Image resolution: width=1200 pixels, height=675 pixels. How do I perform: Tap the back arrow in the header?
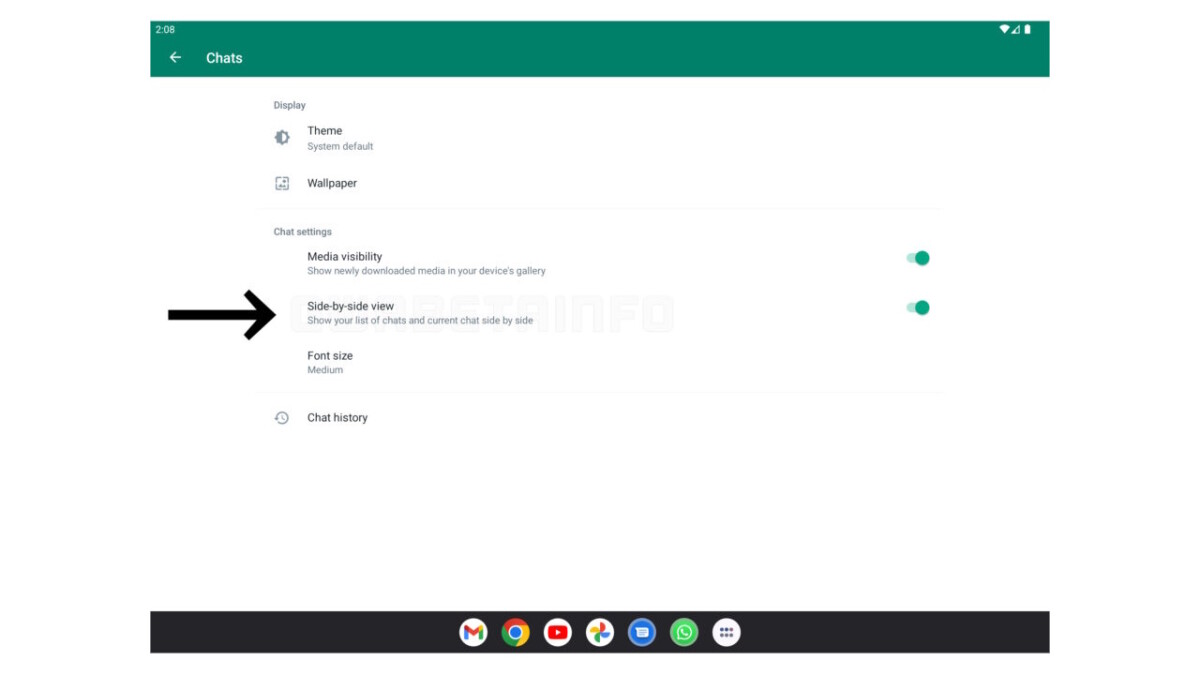(x=175, y=57)
